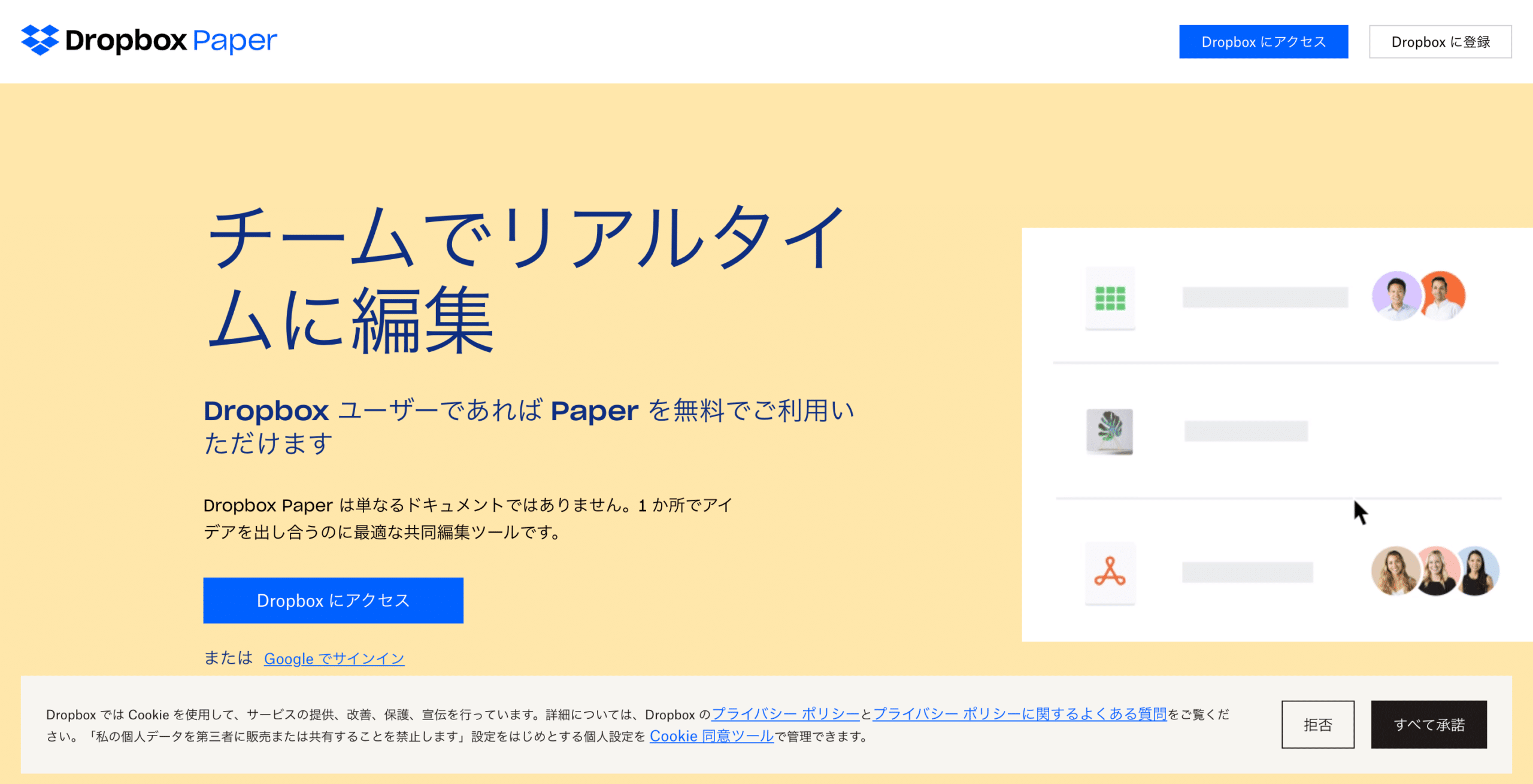Screen dimensions: 1533x784
Task: Open プライバシー ポリシーに関するよくある質問 link
Action: 1020,714
